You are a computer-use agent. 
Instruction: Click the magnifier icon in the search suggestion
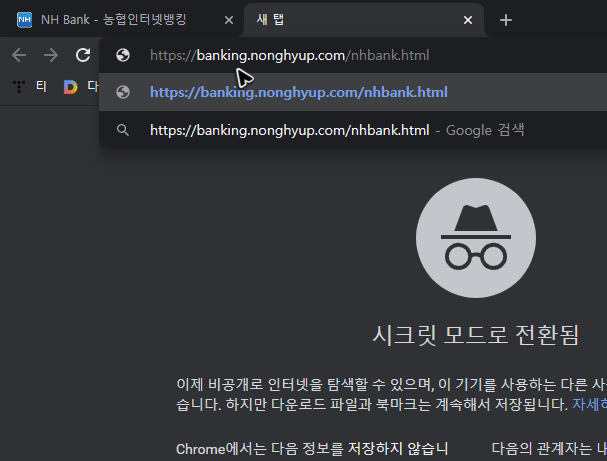[x=123, y=130]
